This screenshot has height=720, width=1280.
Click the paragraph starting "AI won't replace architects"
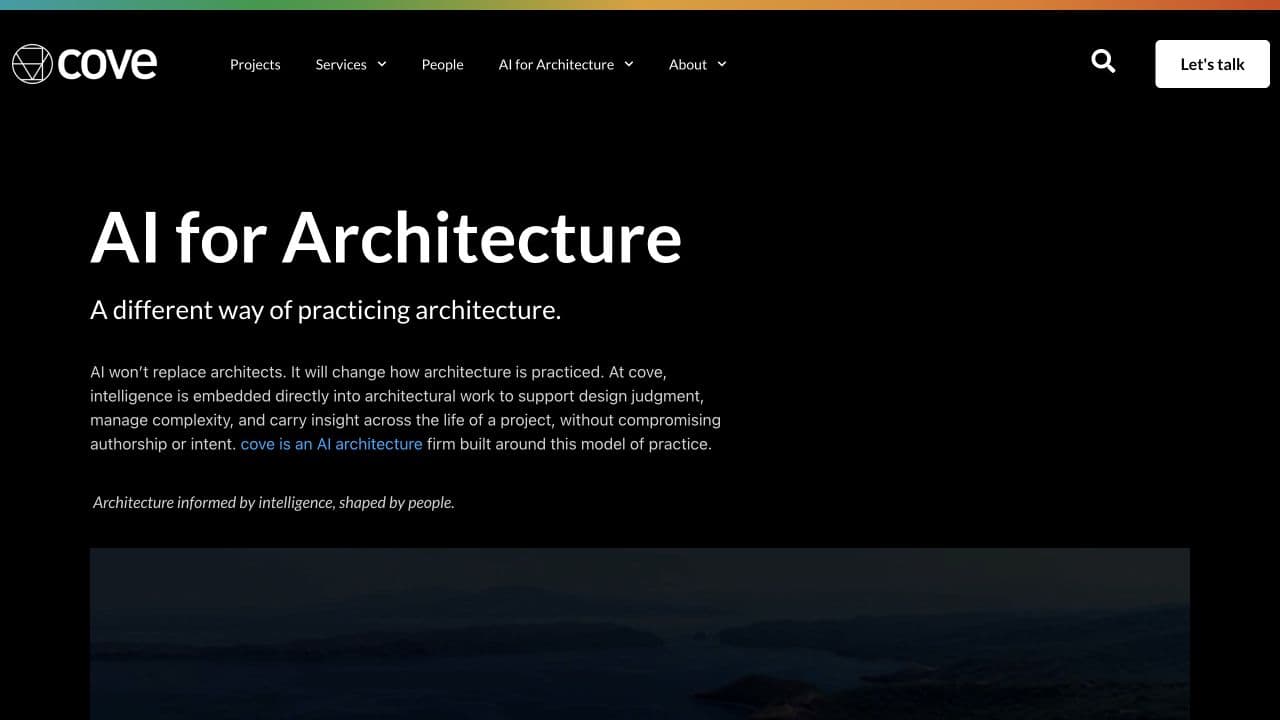coord(405,408)
